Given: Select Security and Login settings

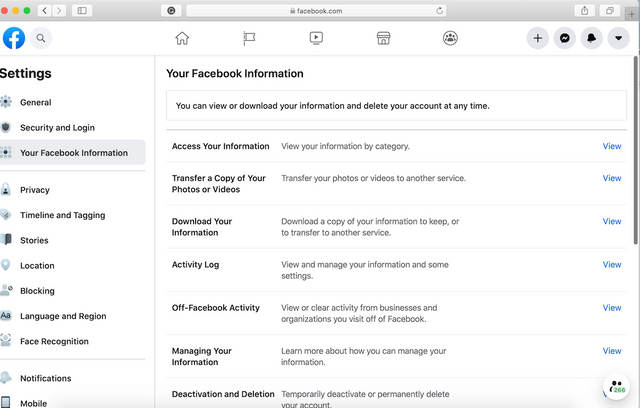Looking at the screenshot, I should tap(56, 128).
